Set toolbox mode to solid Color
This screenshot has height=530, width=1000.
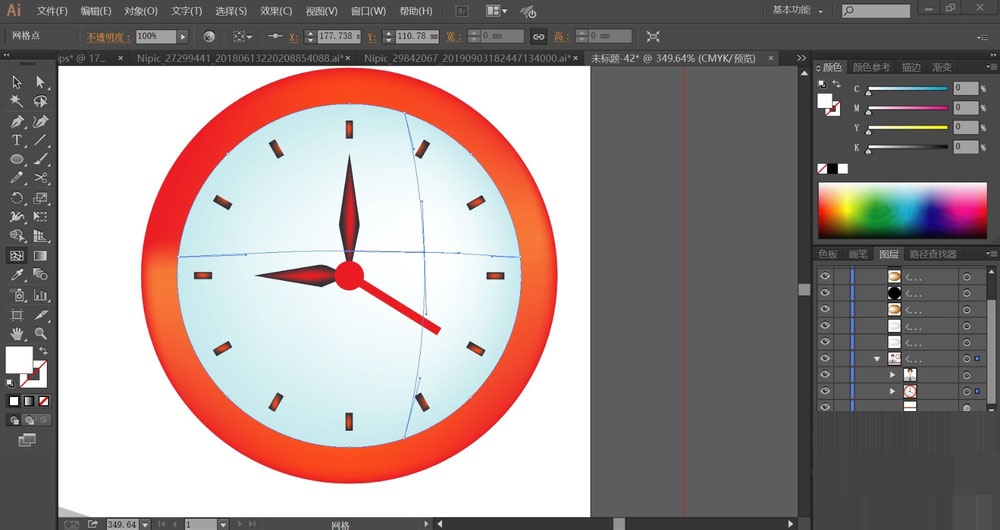coord(14,401)
